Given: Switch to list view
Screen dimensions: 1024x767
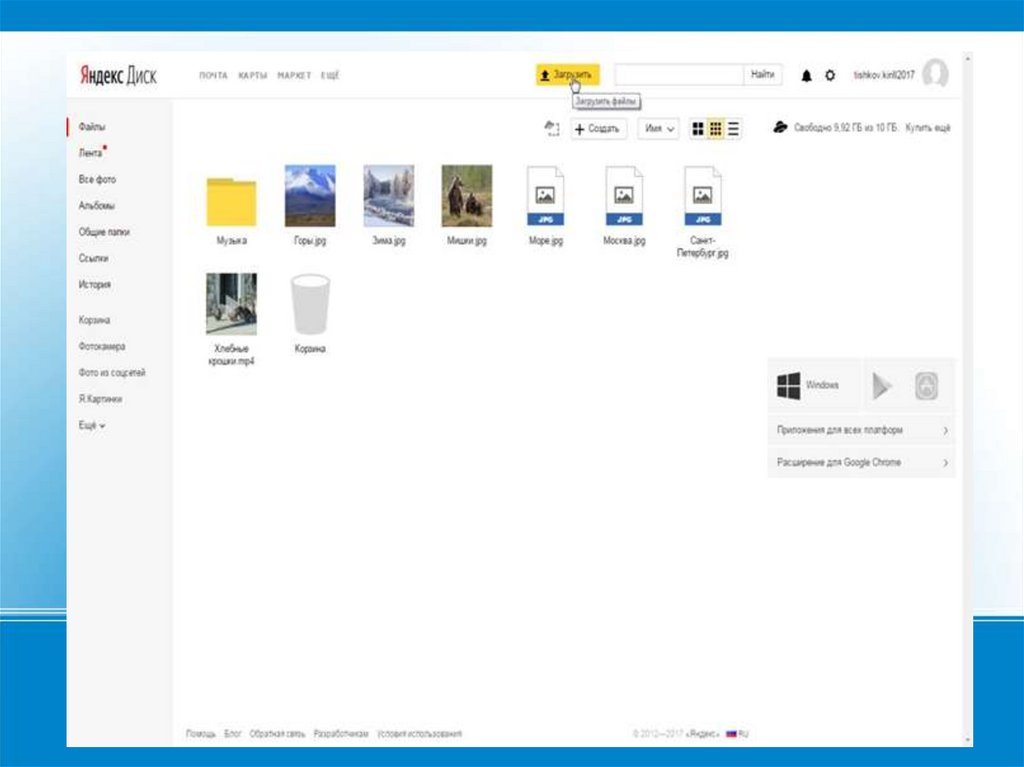Looking at the screenshot, I should (x=733, y=129).
